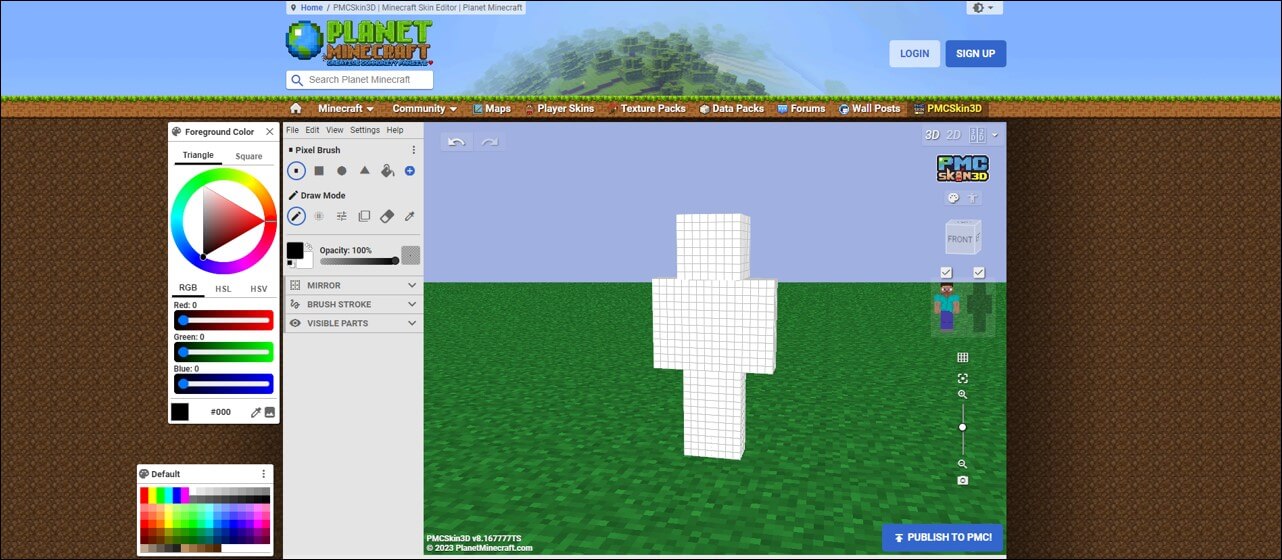
Task: Select the pencil draw mode
Action: pyautogui.click(x=297, y=216)
